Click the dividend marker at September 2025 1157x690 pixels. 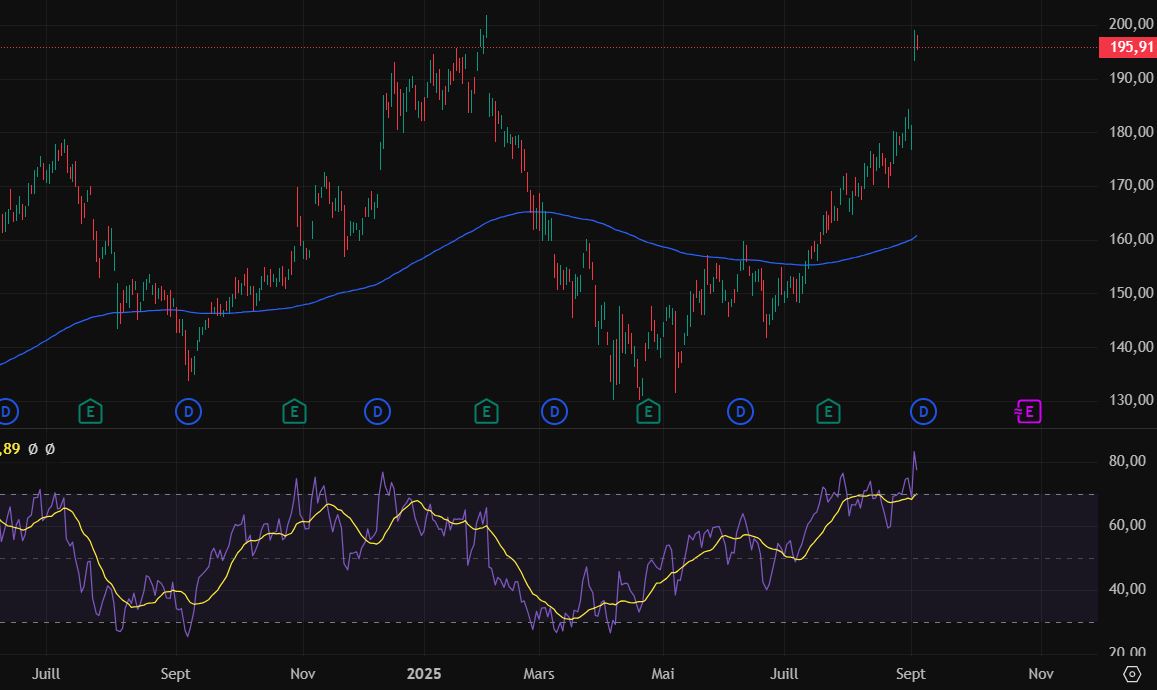(x=924, y=410)
